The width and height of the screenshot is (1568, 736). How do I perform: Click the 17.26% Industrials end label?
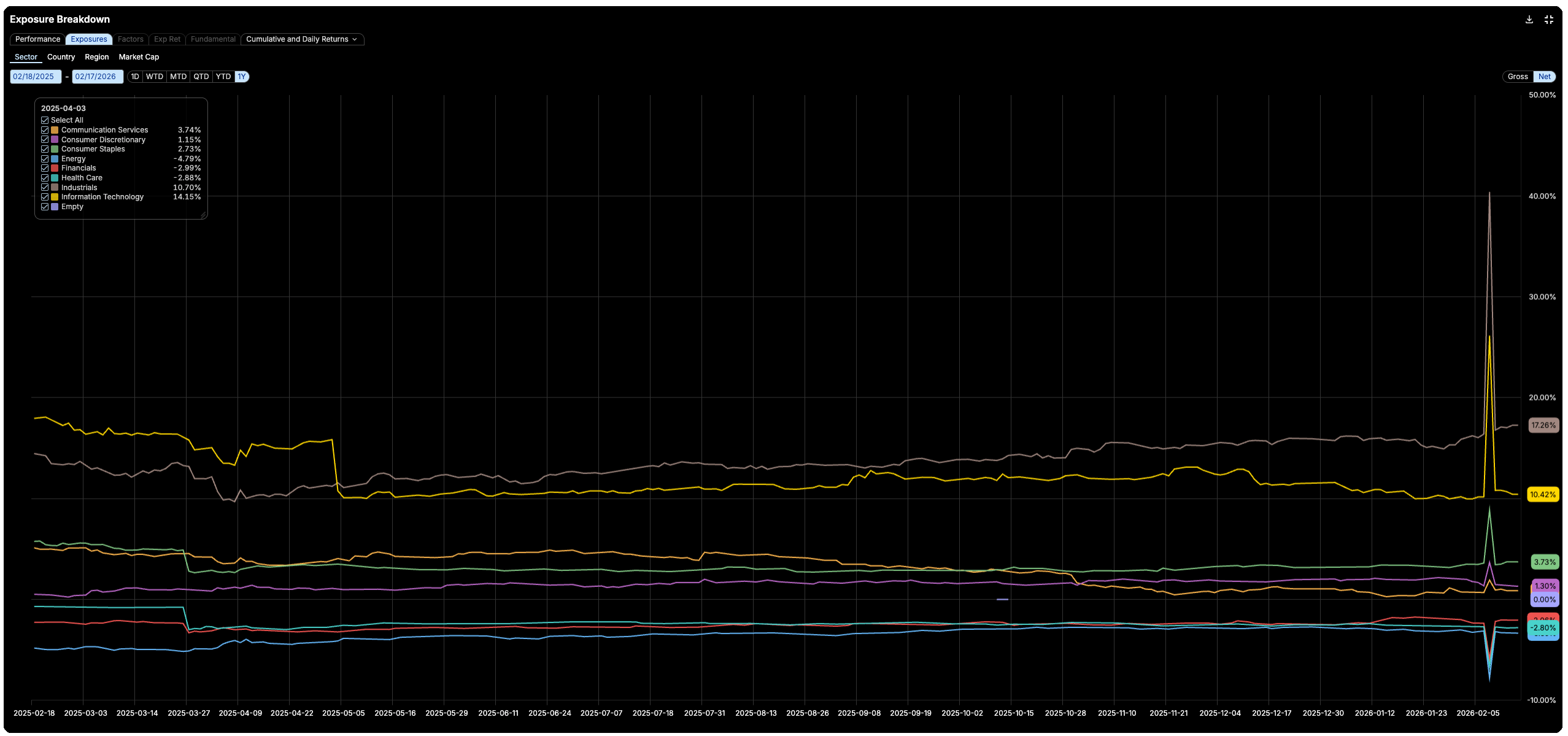pyautogui.click(x=1543, y=425)
